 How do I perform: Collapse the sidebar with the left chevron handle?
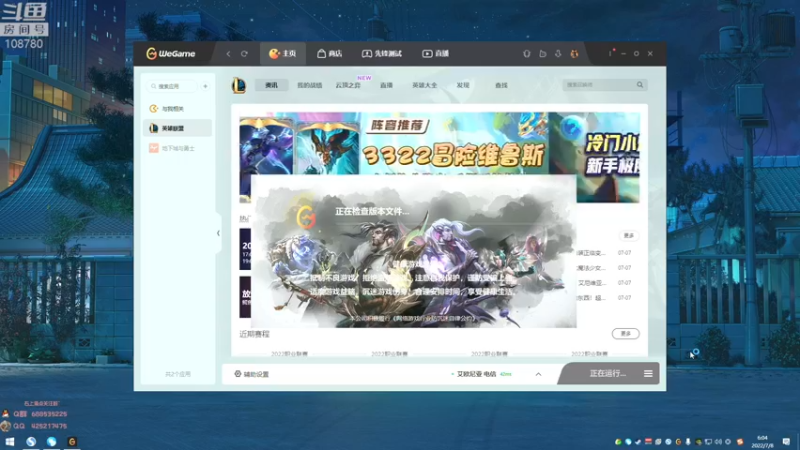(x=218, y=233)
